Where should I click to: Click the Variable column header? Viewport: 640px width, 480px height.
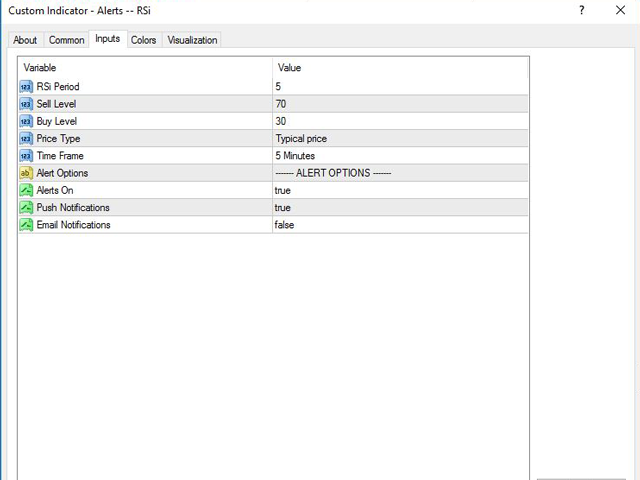40,68
